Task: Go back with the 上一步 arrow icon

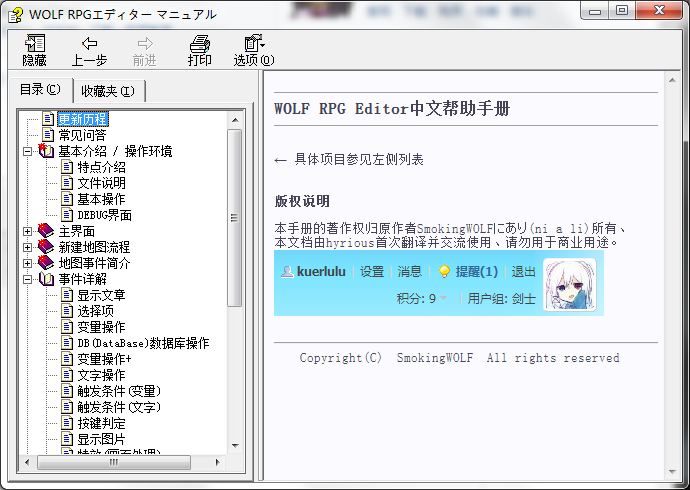Action: pyautogui.click(x=90, y=43)
